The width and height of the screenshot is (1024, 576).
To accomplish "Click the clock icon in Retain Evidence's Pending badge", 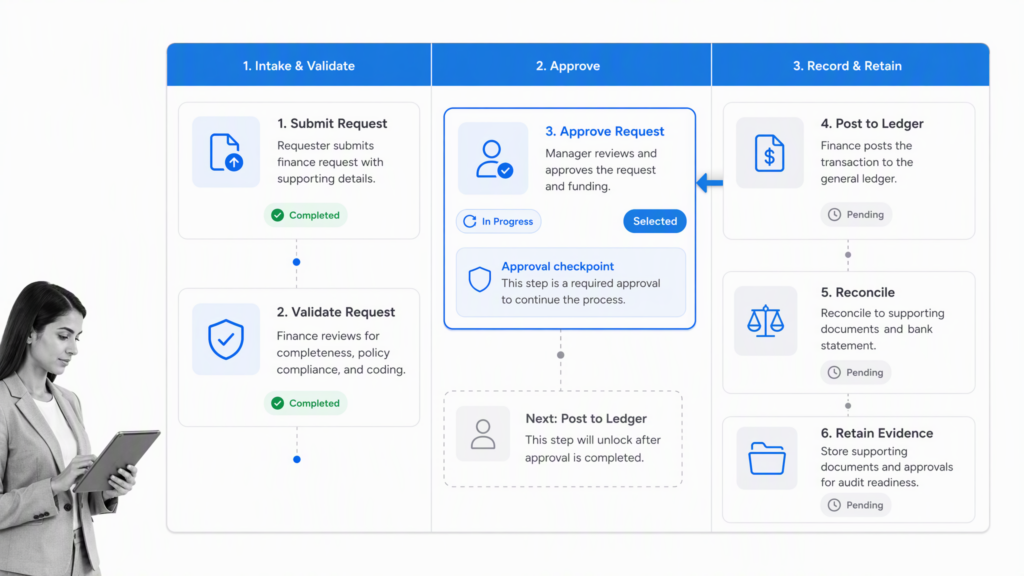I will point(834,505).
